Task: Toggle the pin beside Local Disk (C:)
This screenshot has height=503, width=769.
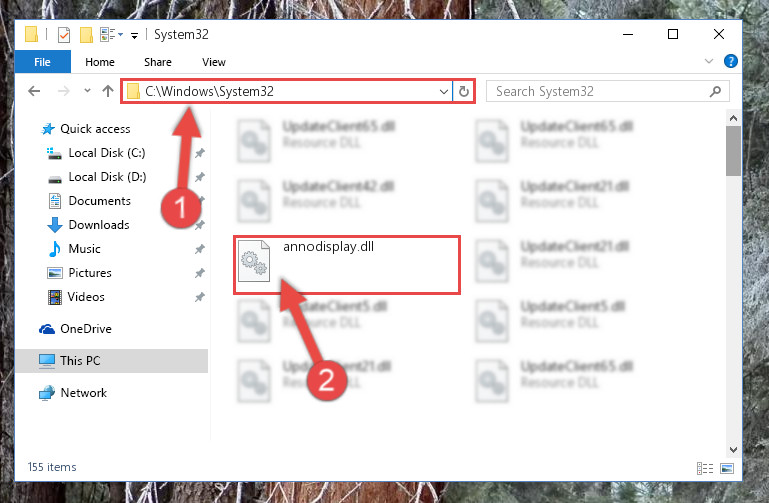Action: 199,153
